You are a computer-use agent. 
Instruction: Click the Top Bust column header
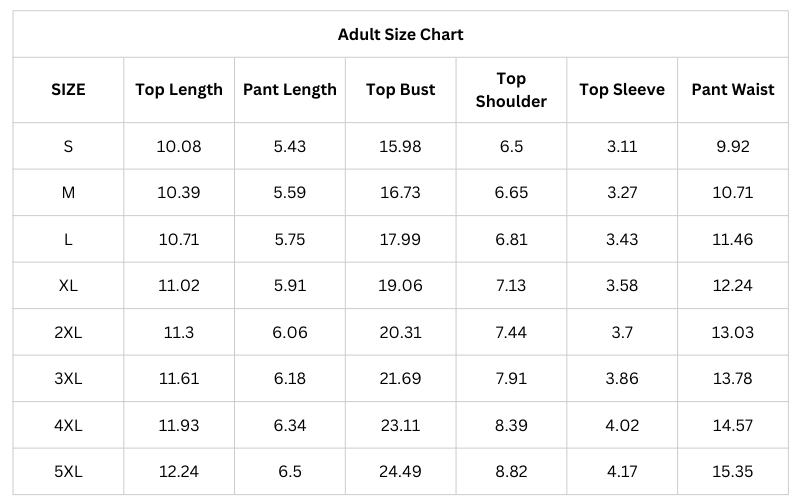coord(400,89)
